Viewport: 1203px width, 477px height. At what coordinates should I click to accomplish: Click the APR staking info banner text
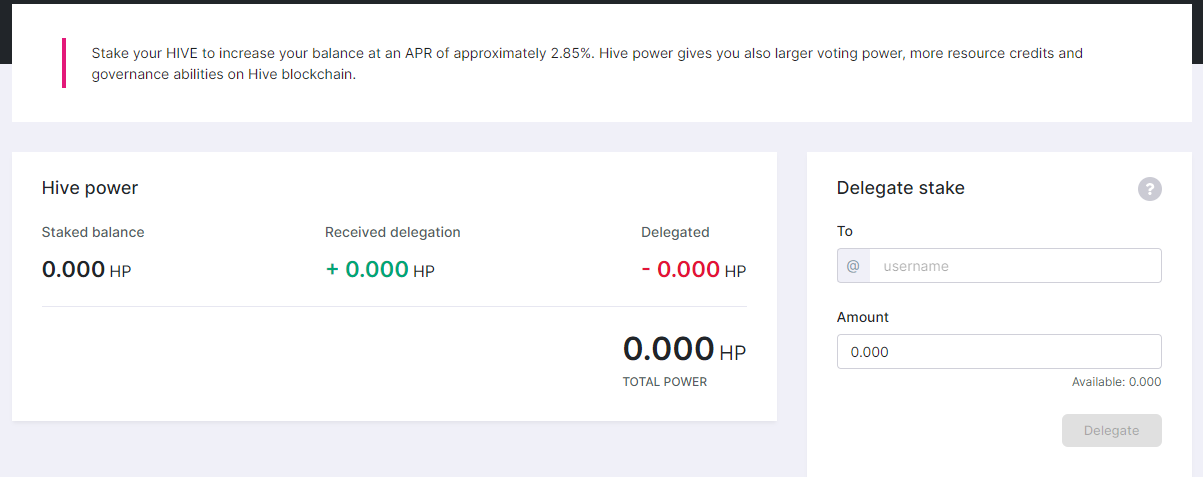[x=587, y=63]
